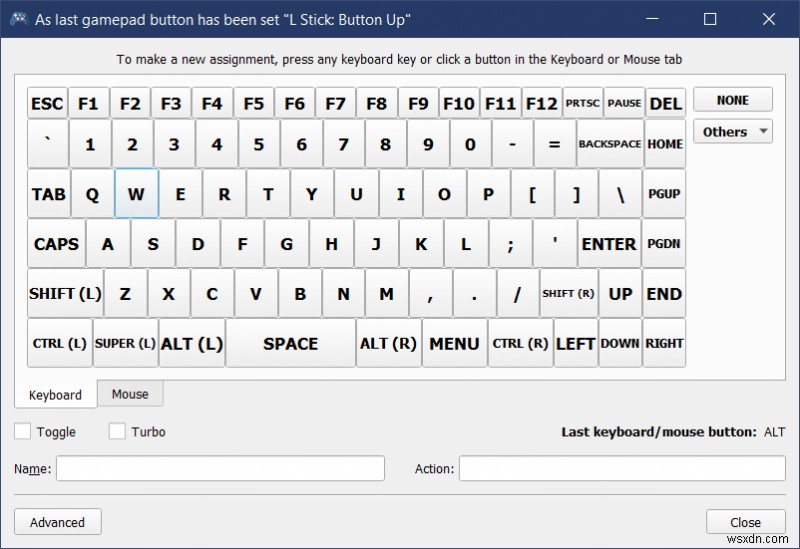This screenshot has width=800, height=549.
Task: Assign the MENU key
Action: pos(455,343)
